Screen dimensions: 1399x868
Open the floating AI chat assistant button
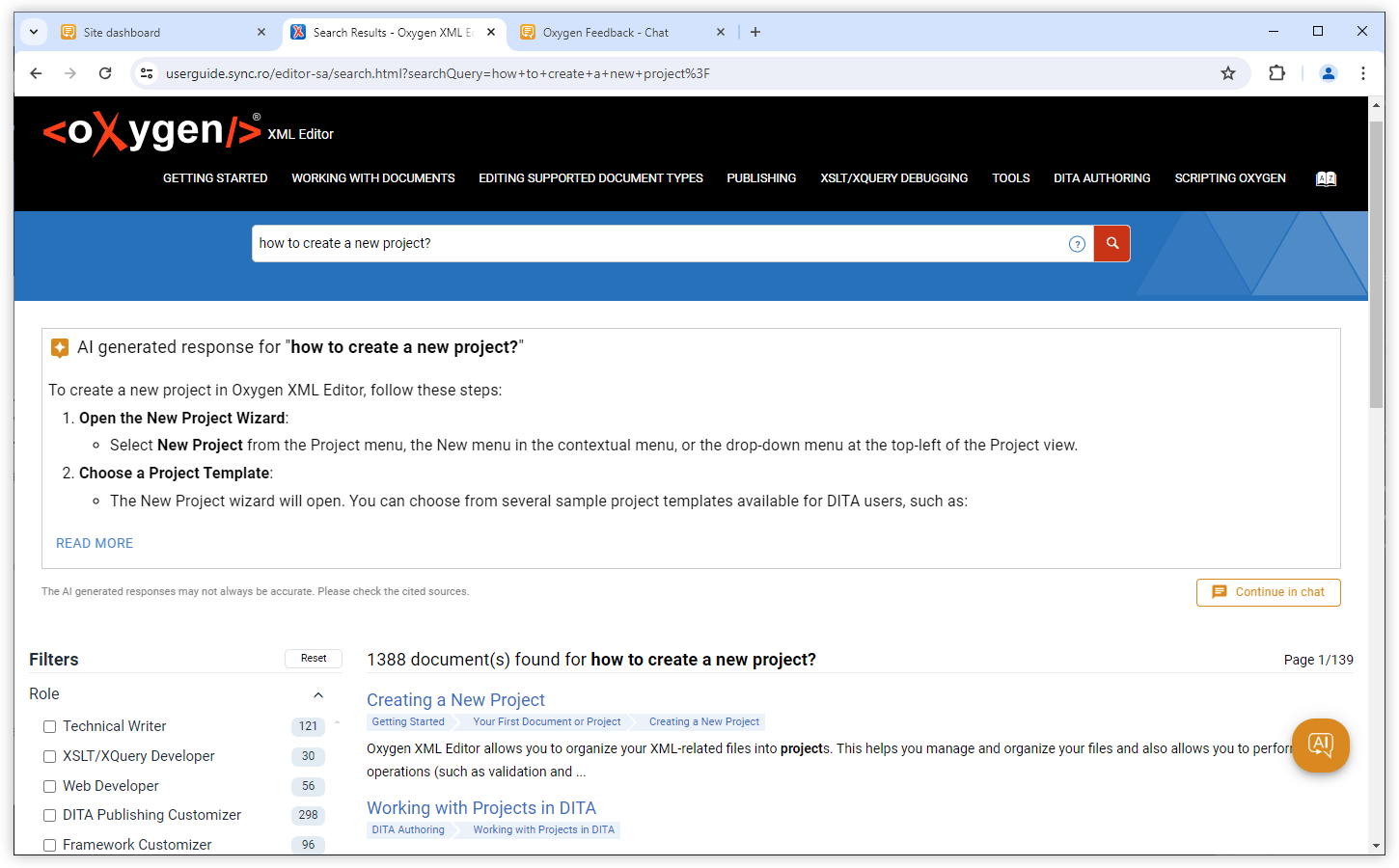click(x=1320, y=745)
